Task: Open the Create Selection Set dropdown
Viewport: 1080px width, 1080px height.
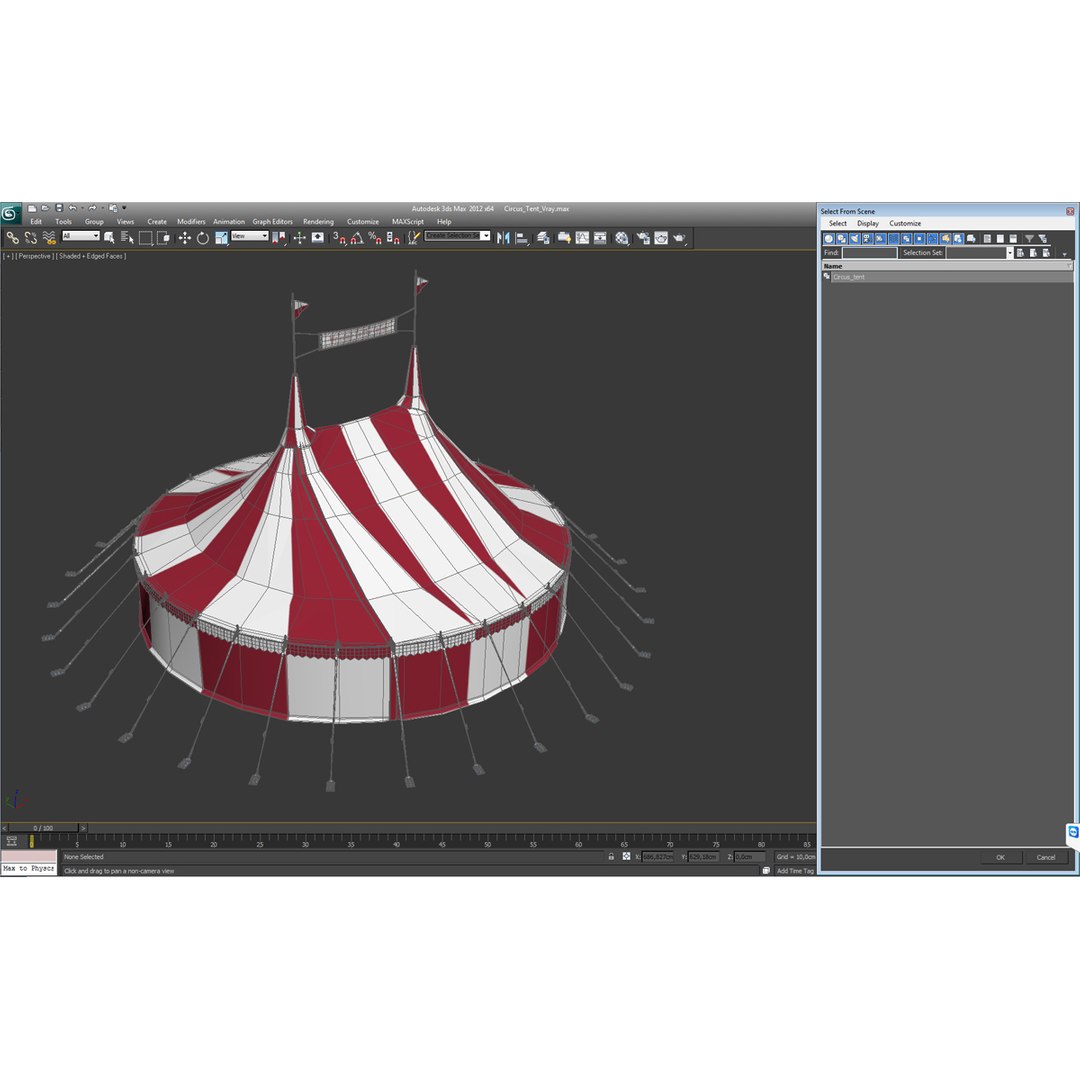Action: (x=457, y=236)
